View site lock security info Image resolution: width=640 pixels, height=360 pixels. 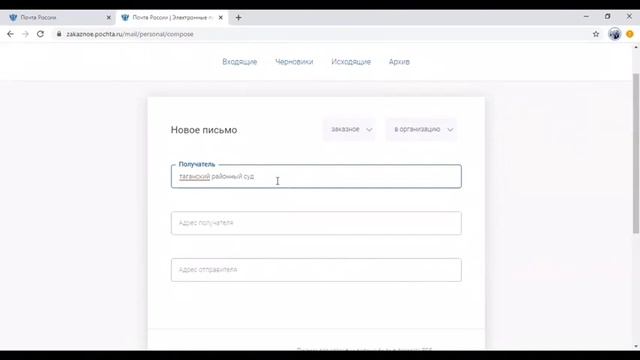point(59,34)
